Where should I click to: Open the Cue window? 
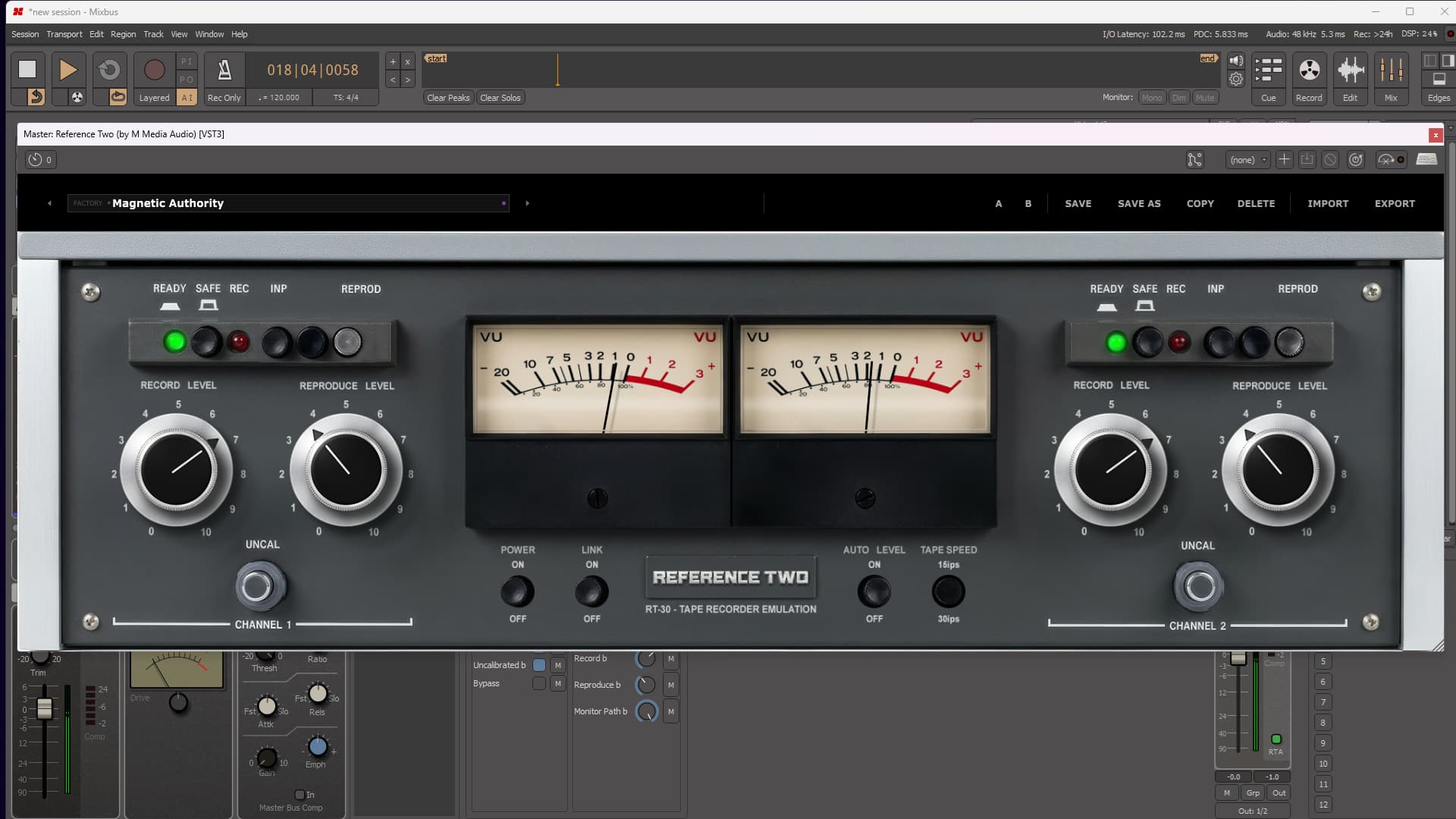tap(1268, 78)
